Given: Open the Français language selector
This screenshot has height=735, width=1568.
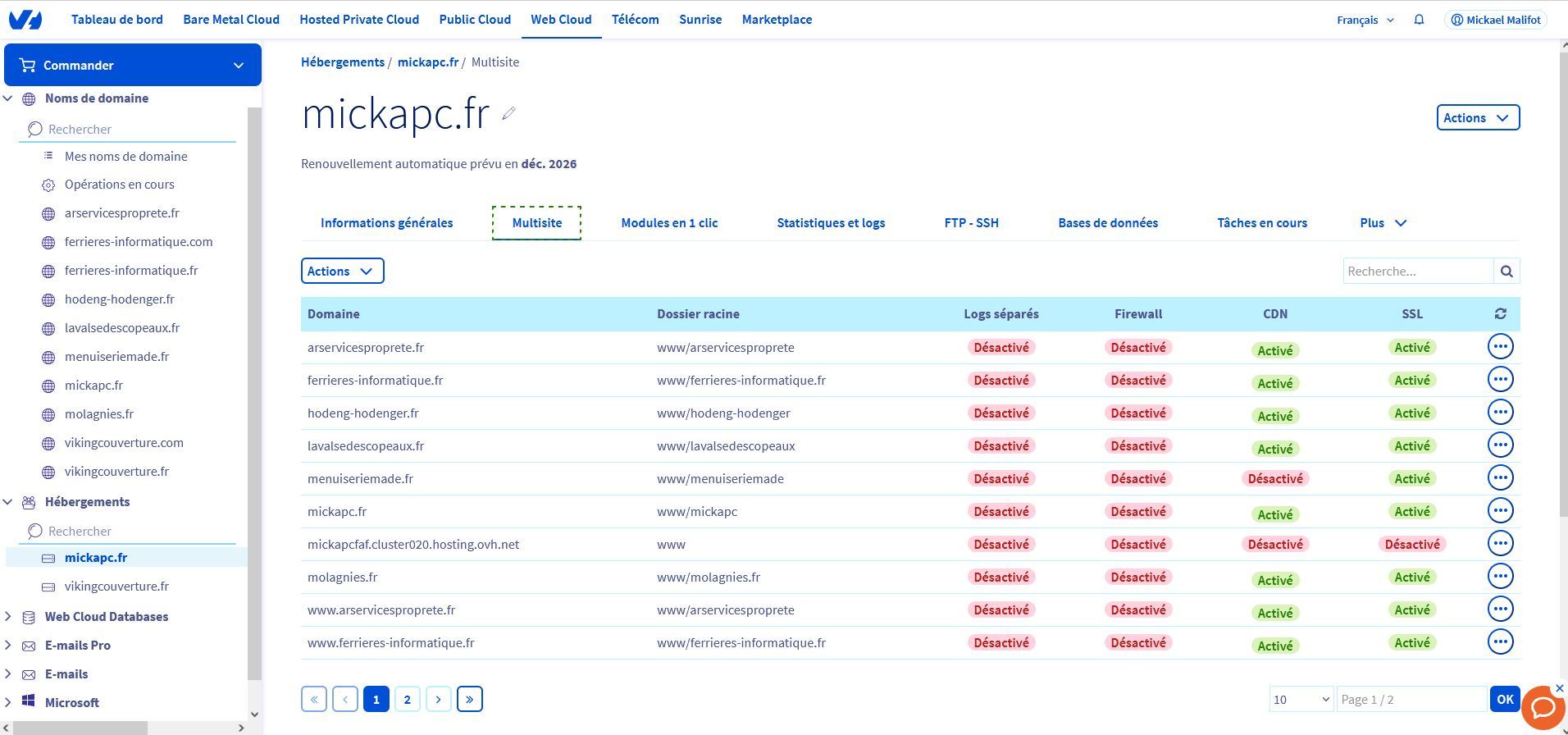Looking at the screenshot, I should tap(1365, 20).
